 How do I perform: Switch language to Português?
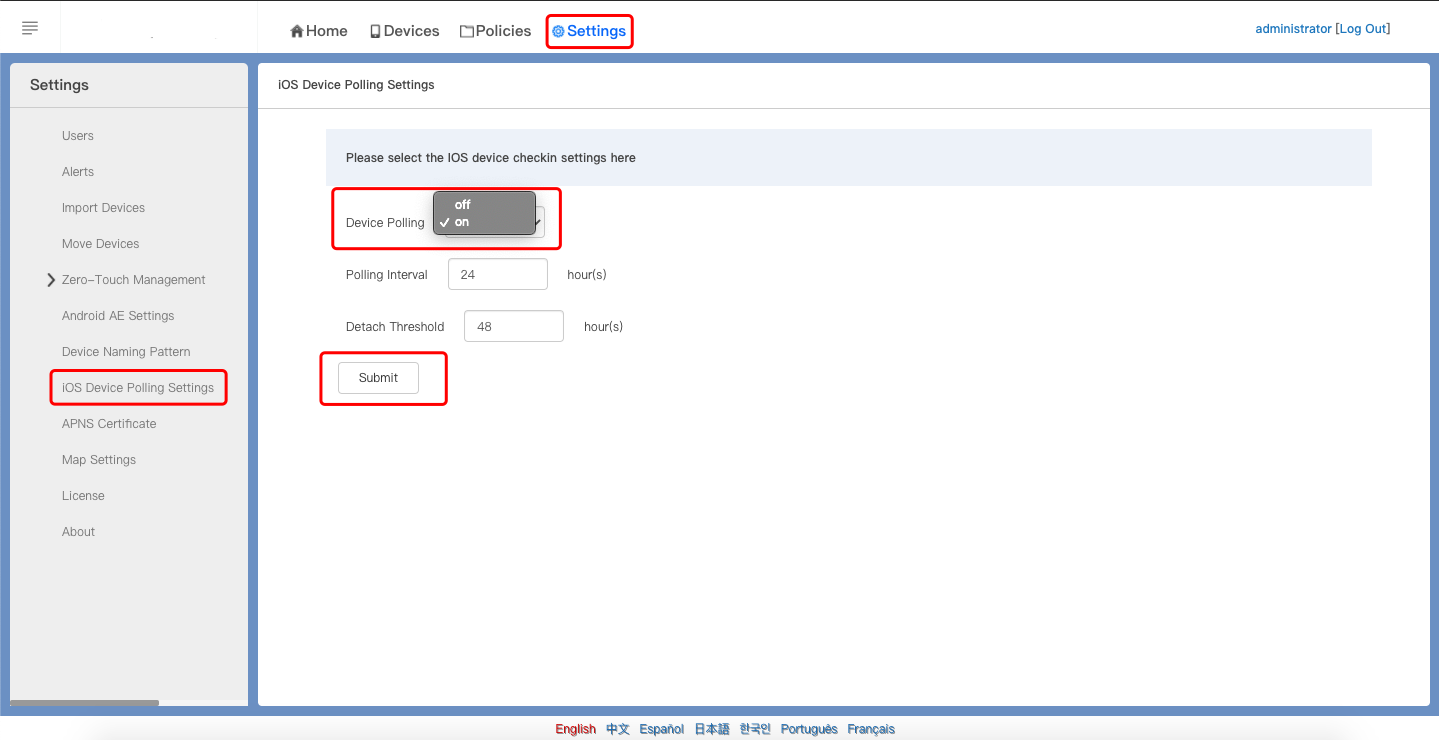click(x=809, y=729)
